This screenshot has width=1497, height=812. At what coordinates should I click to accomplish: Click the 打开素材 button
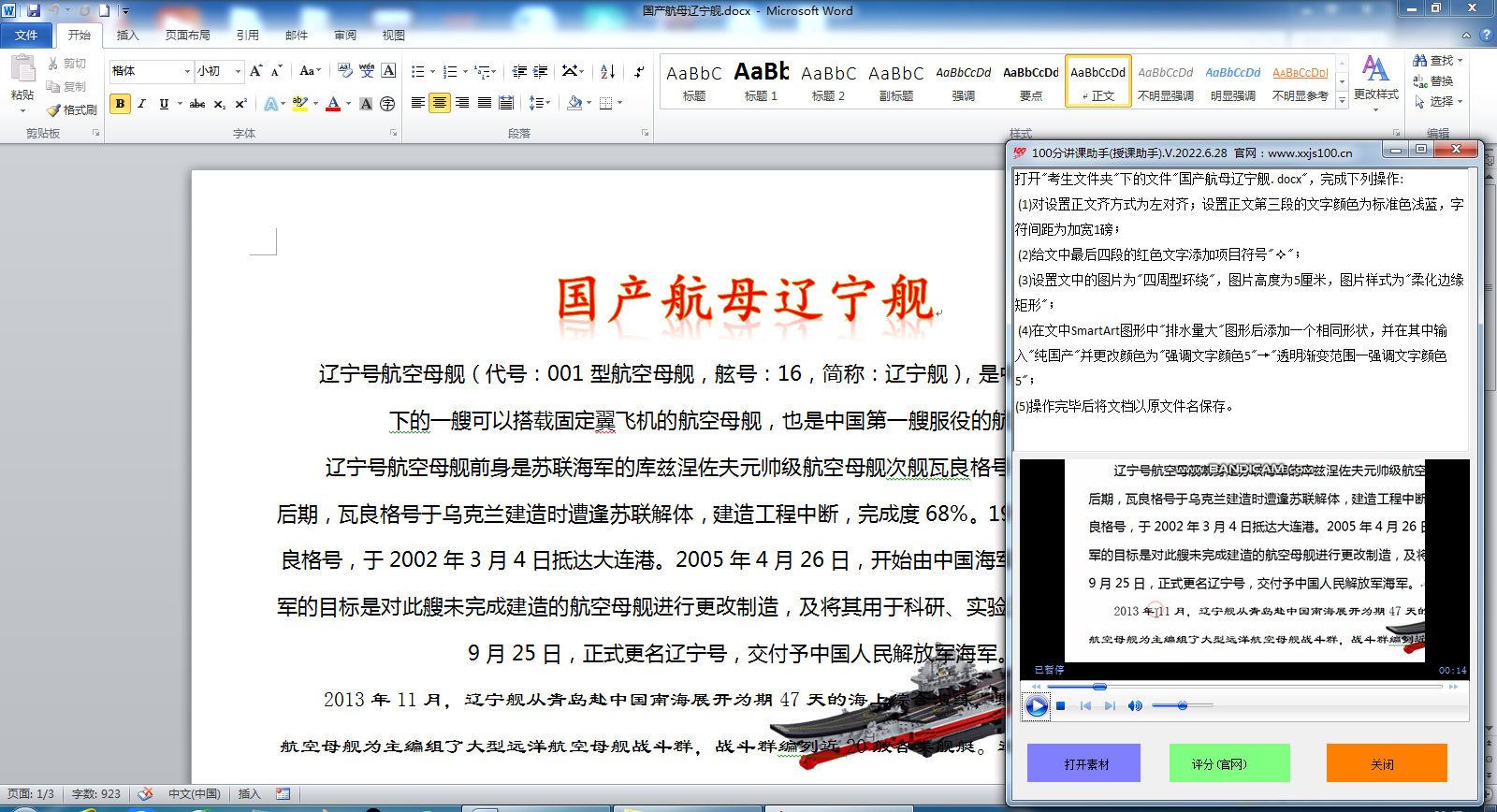click(1083, 763)
